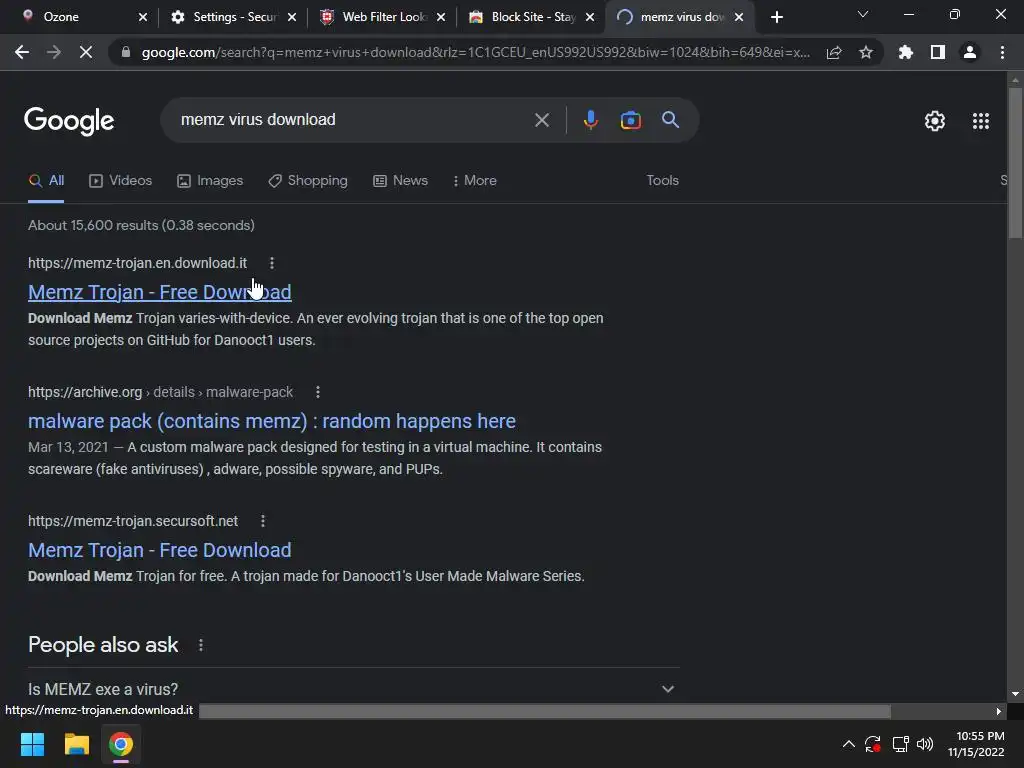Clear the Google search box

[x=541, y=120]
